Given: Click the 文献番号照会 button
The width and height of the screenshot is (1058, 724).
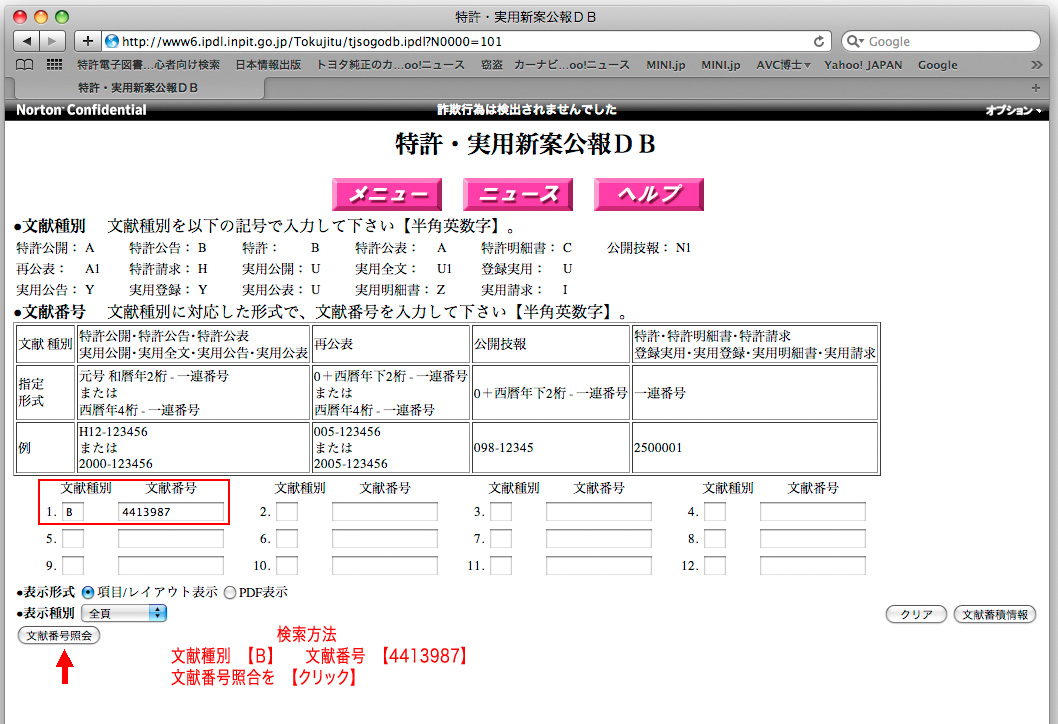Looking at the screenshot, I should [59, 635].
